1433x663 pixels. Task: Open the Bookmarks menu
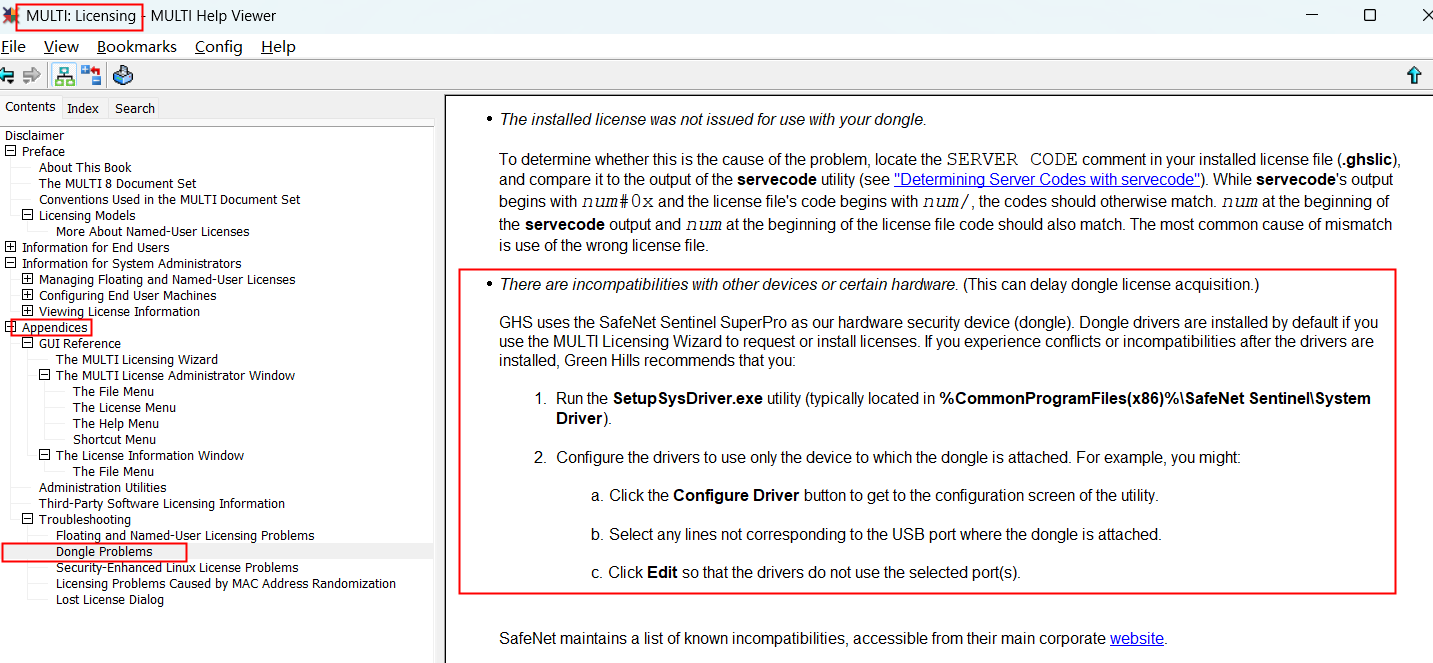136,46
